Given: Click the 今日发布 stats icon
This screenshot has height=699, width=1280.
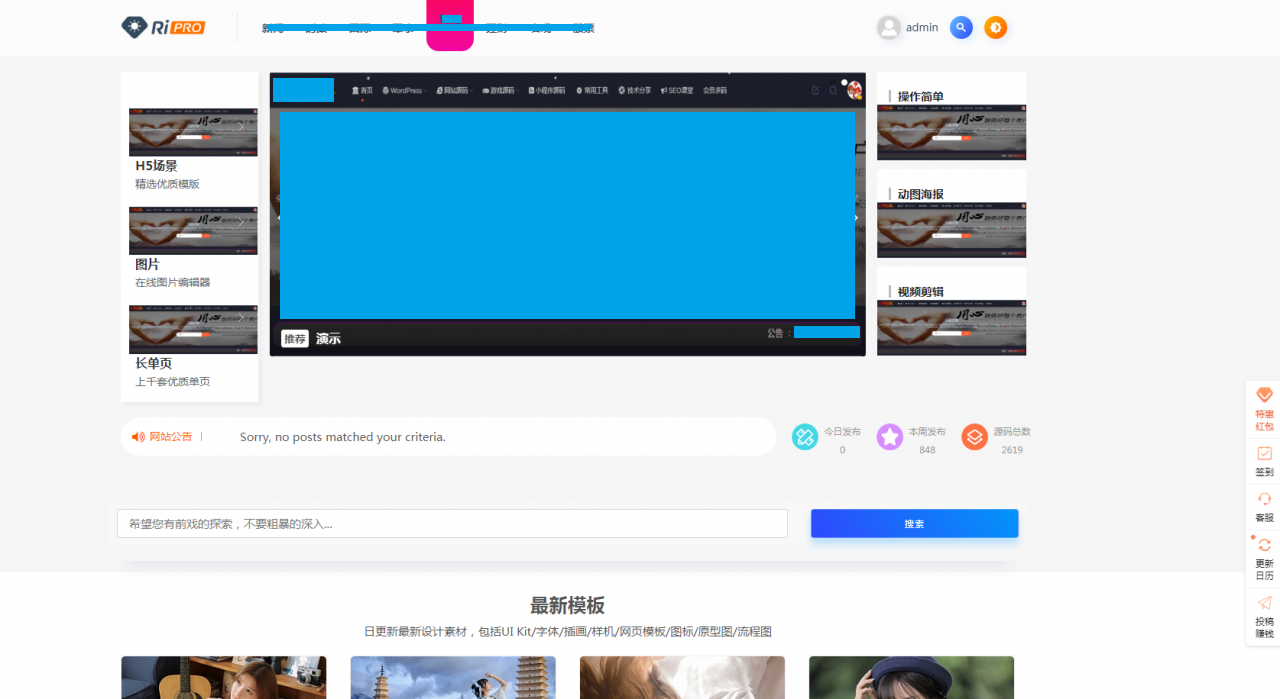Looking at the screenshot, I should pos(805,437).
